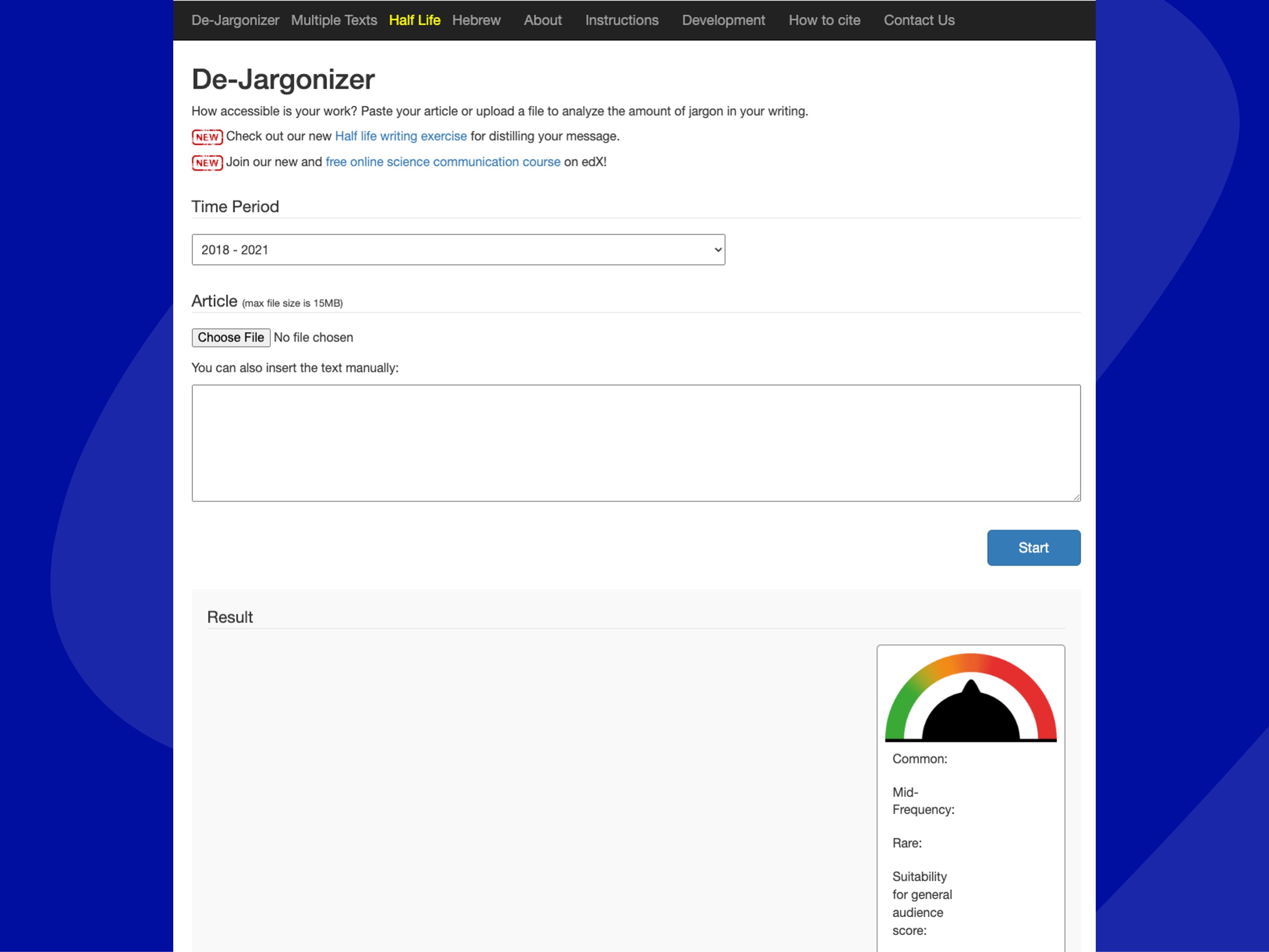Screen dimensions: 1269x952
Task: Click the Result section heading
Action: coord(229,617)
